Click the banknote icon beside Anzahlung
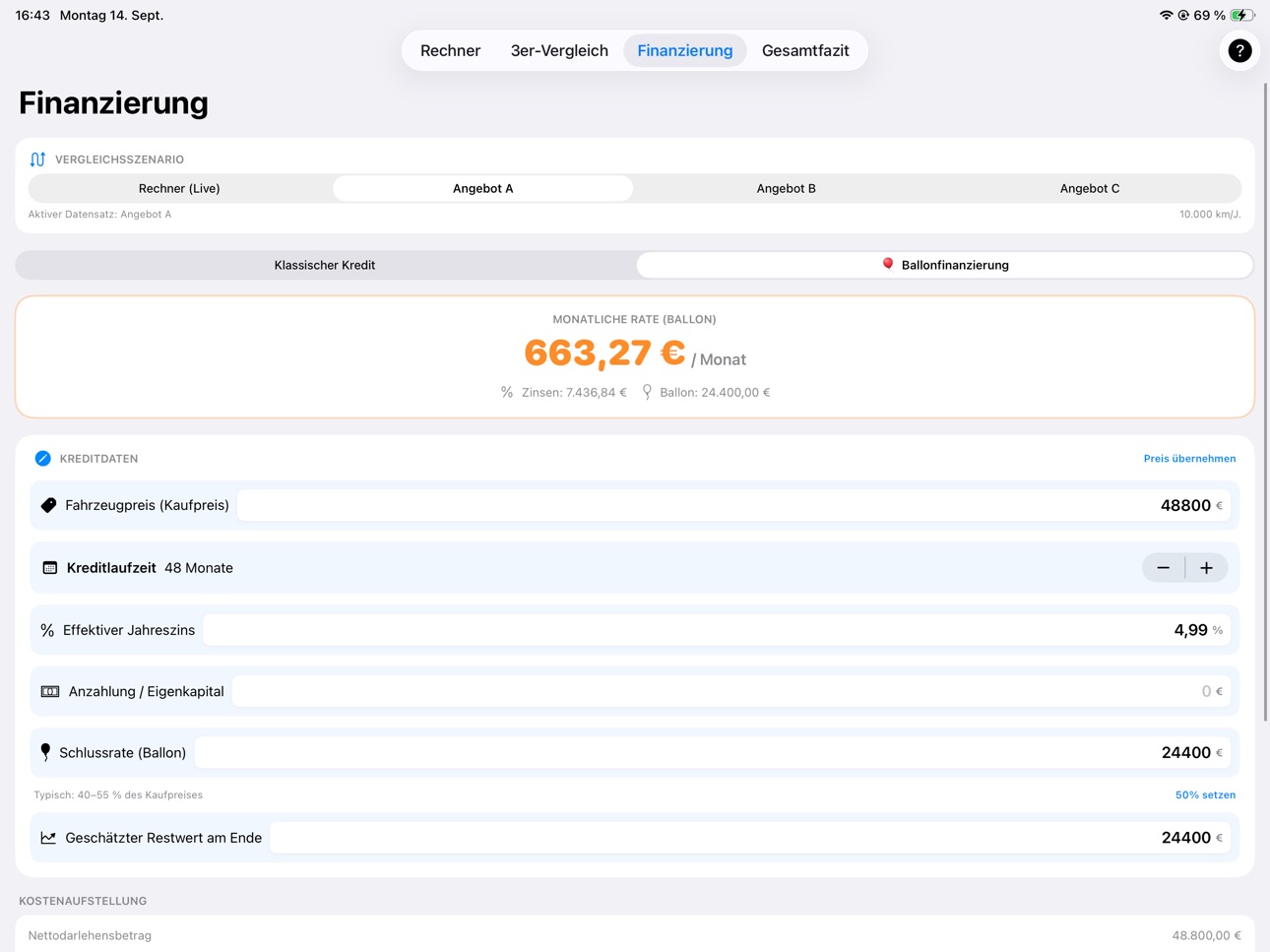 click(50, 691)
